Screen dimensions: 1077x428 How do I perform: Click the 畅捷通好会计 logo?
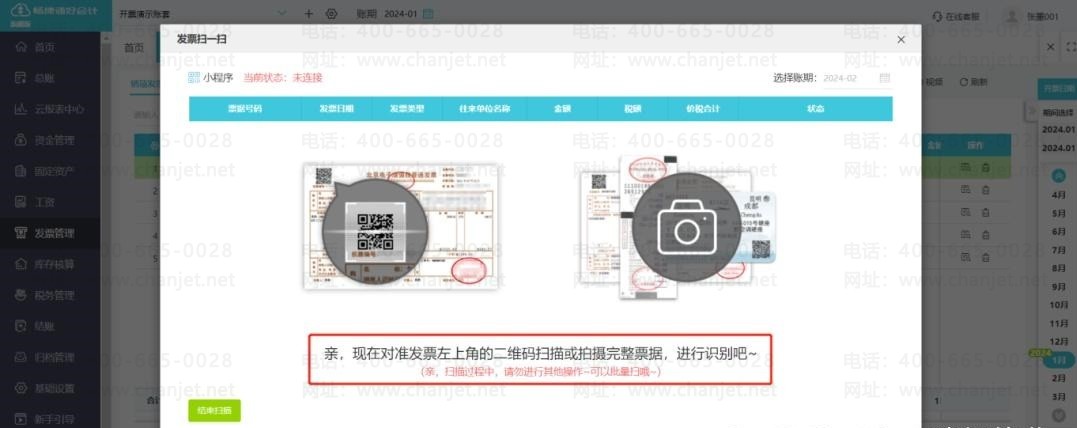pos(55,11)
